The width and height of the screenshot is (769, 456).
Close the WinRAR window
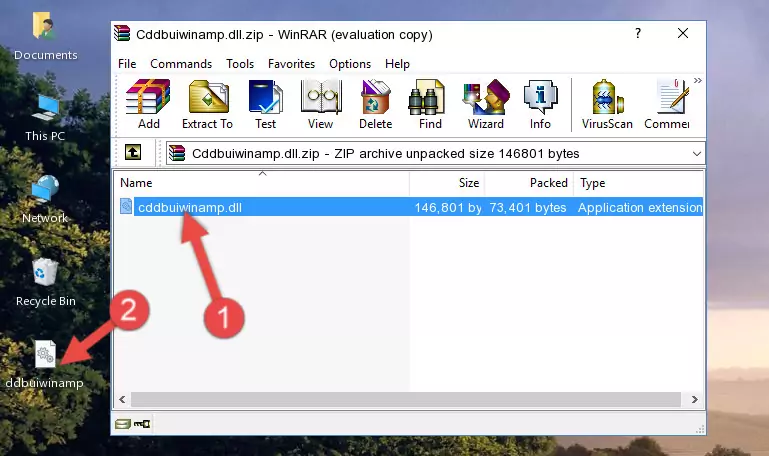[x=683, y=33]
